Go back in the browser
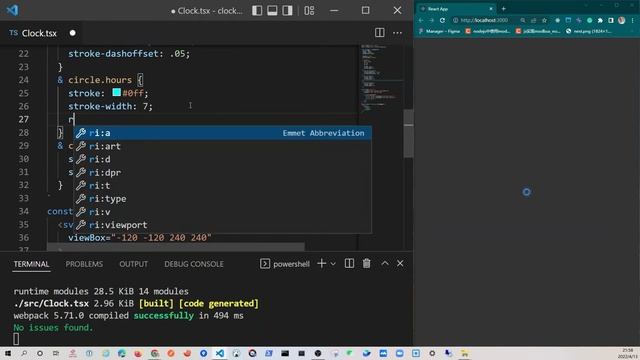640x360 pixels. coord(421,20)
